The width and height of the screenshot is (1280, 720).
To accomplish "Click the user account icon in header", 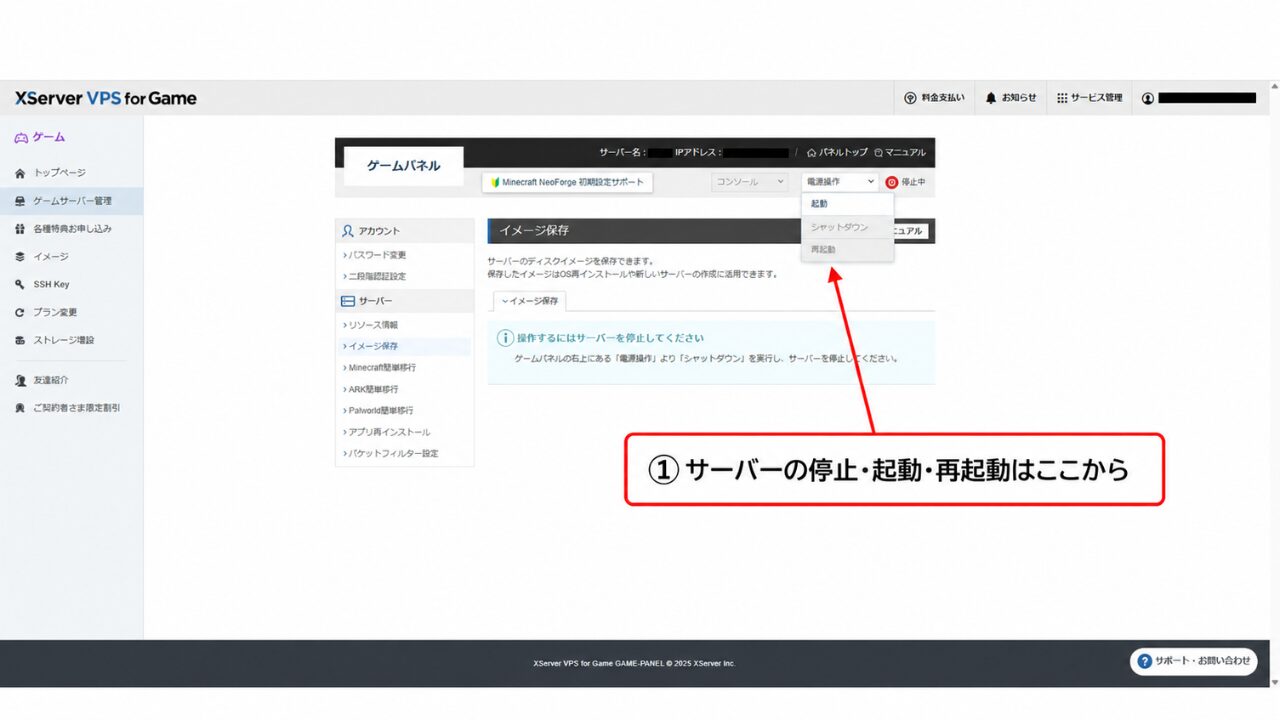I will coord(1148,98).
